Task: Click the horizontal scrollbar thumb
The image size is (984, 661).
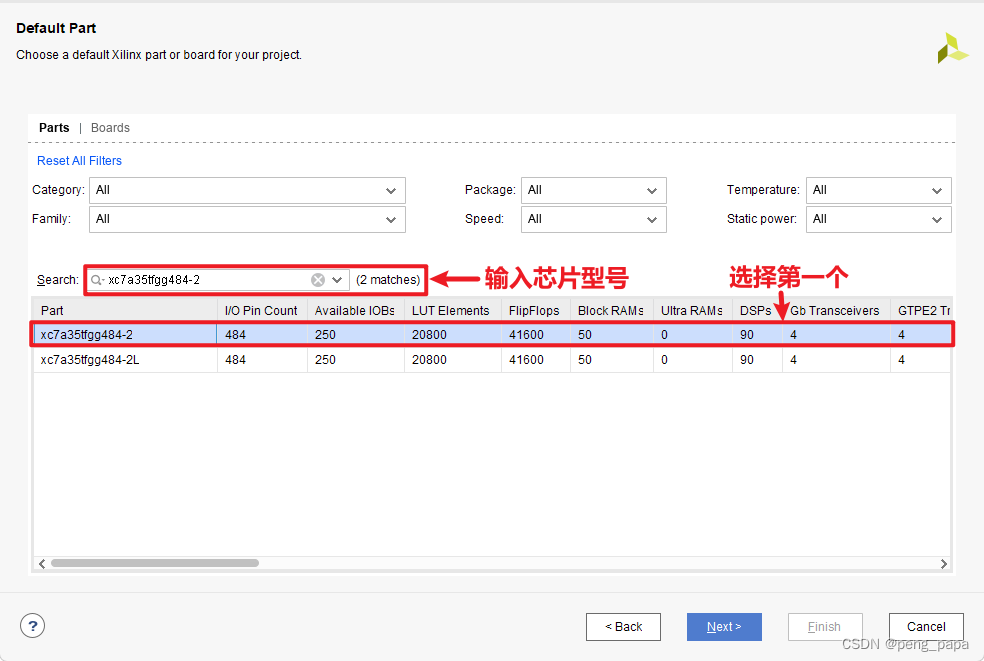Action: click(x=155, y=563)
